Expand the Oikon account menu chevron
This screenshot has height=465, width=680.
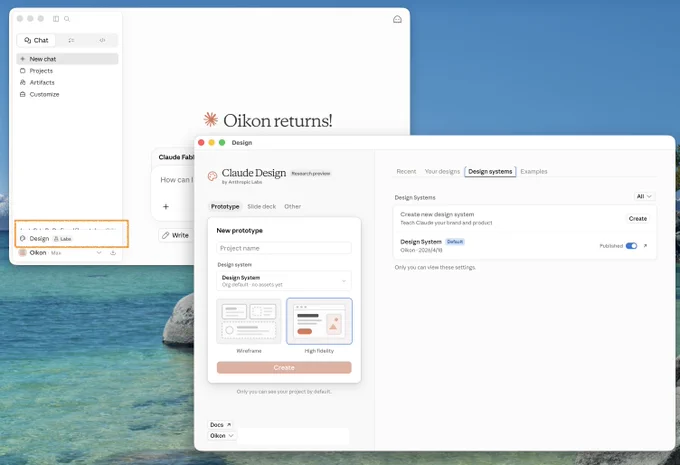pos(99,252)
